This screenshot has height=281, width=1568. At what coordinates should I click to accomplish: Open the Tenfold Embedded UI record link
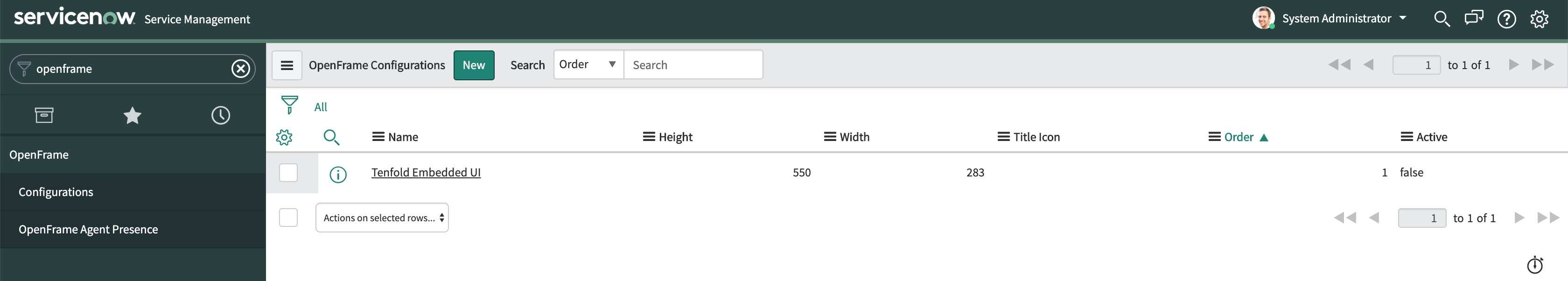click(426, 172)
